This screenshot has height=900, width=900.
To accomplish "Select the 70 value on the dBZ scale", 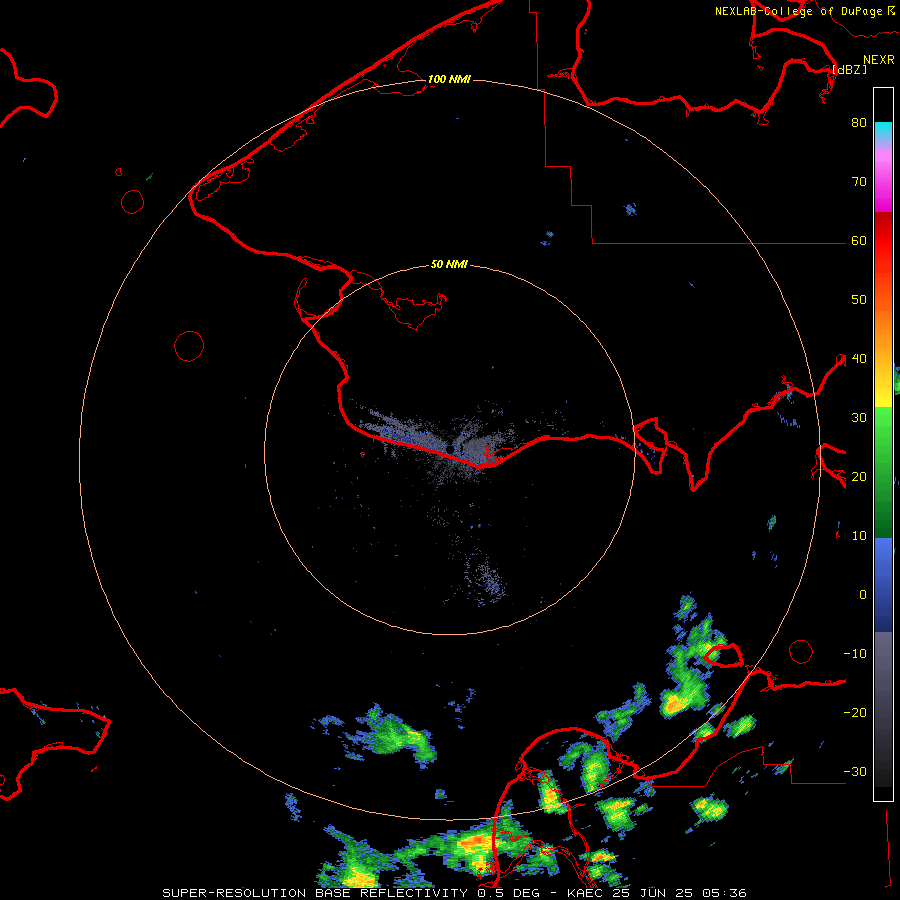I will (859, 181).
